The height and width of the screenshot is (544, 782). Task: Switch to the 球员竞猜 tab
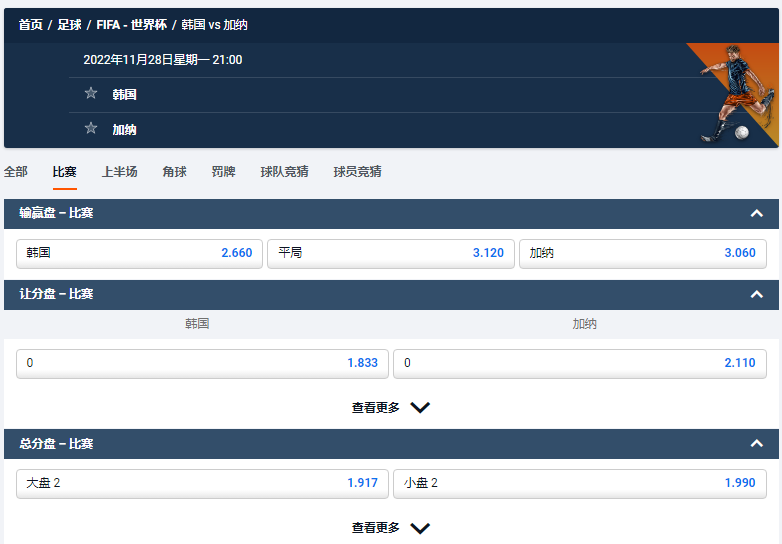coord(358,172)
